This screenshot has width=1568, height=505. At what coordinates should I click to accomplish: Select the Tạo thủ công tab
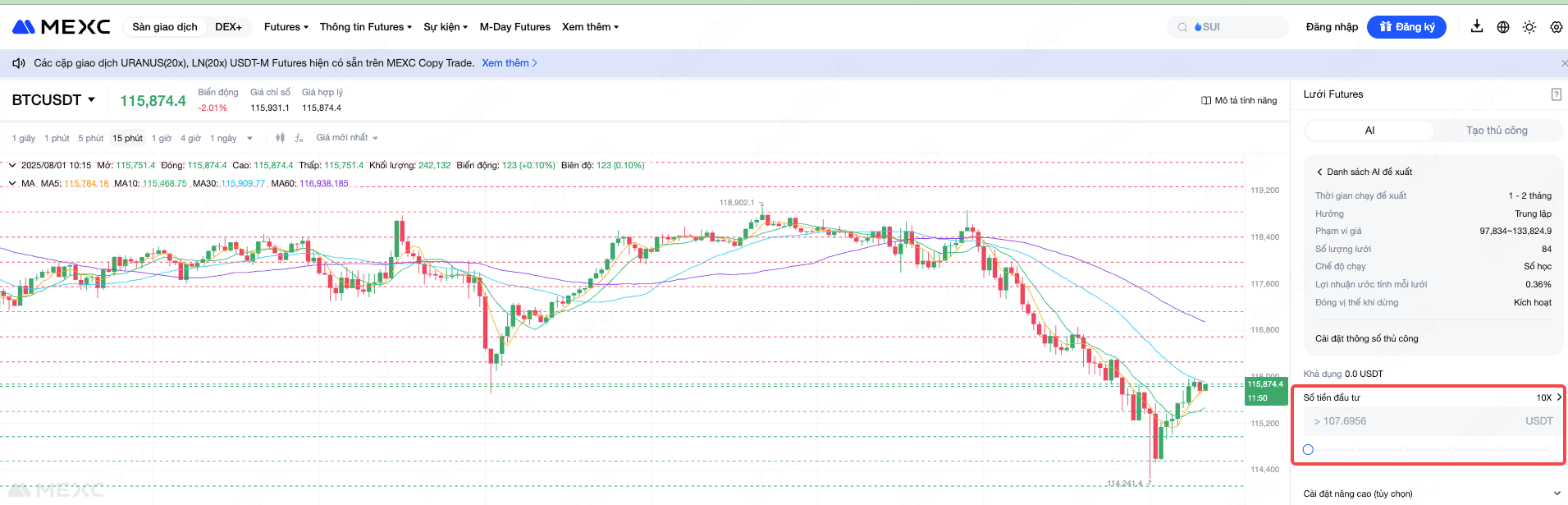[x=1497, y=131]
